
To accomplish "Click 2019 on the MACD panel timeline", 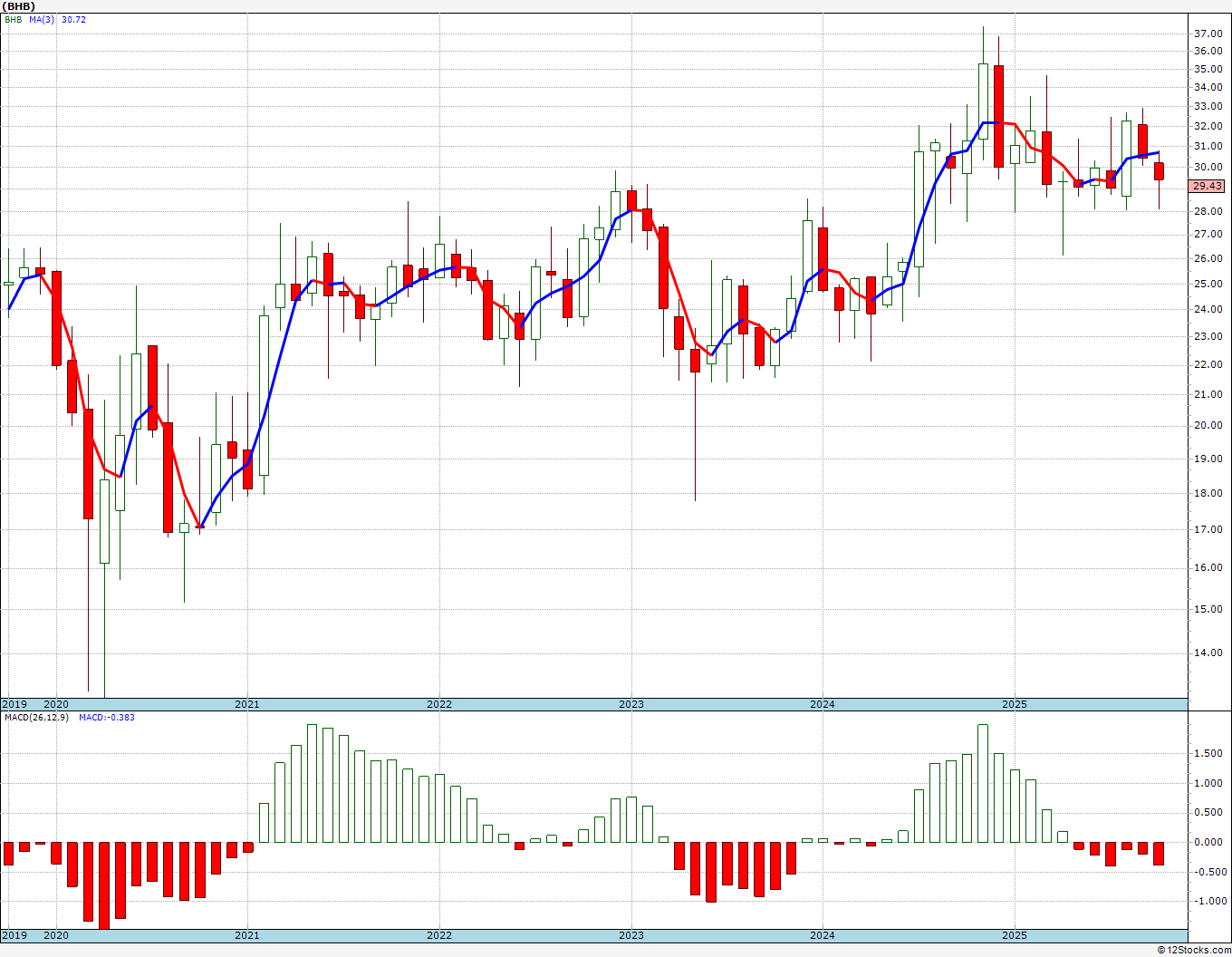I will [x=14, y=935].
